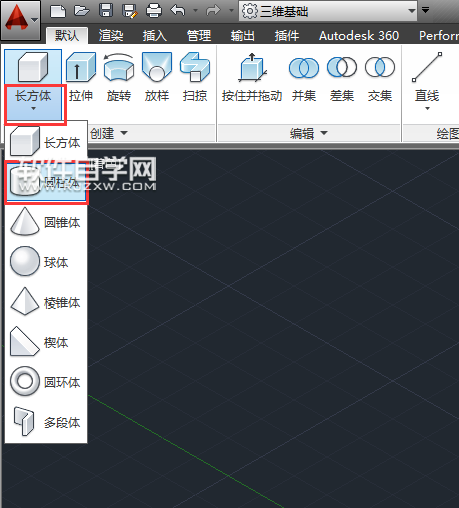Click the Save As icon
459x508 pixels.
[130, 11]
